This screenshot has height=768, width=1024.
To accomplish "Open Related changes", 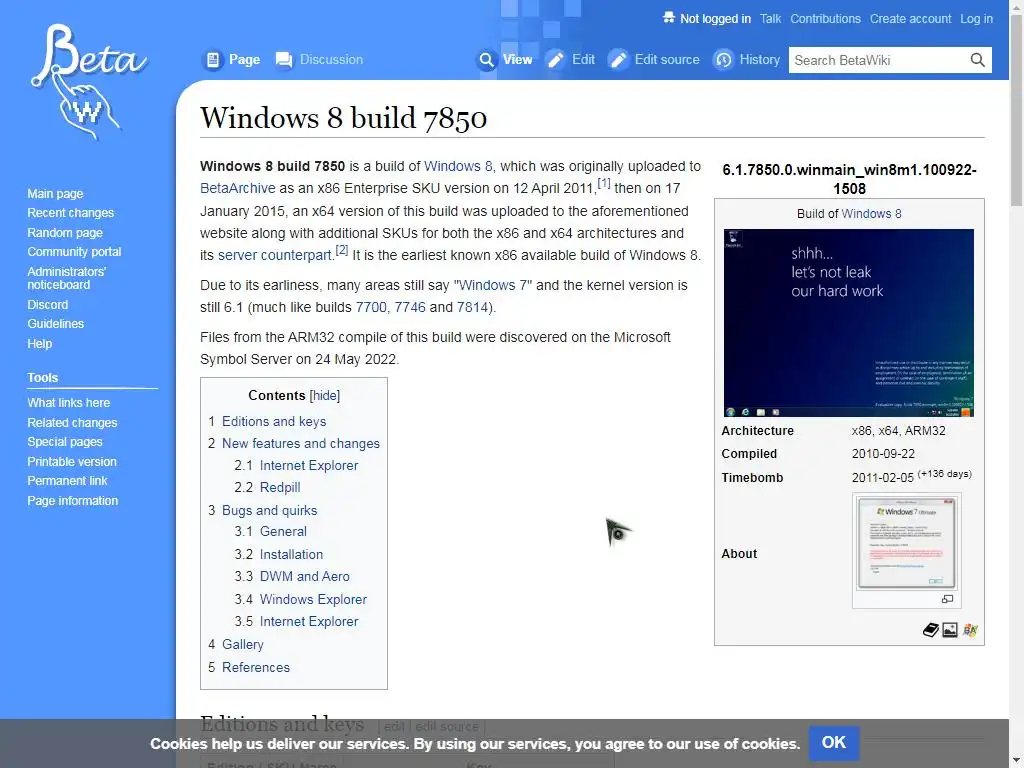I will click(x=72, y=423).
